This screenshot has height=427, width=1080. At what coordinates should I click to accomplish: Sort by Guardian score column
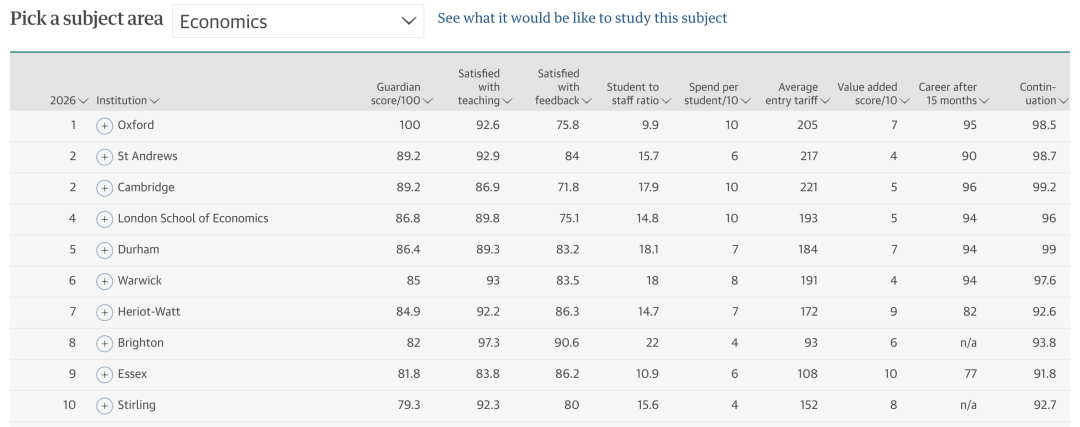(x=400, y=94)
